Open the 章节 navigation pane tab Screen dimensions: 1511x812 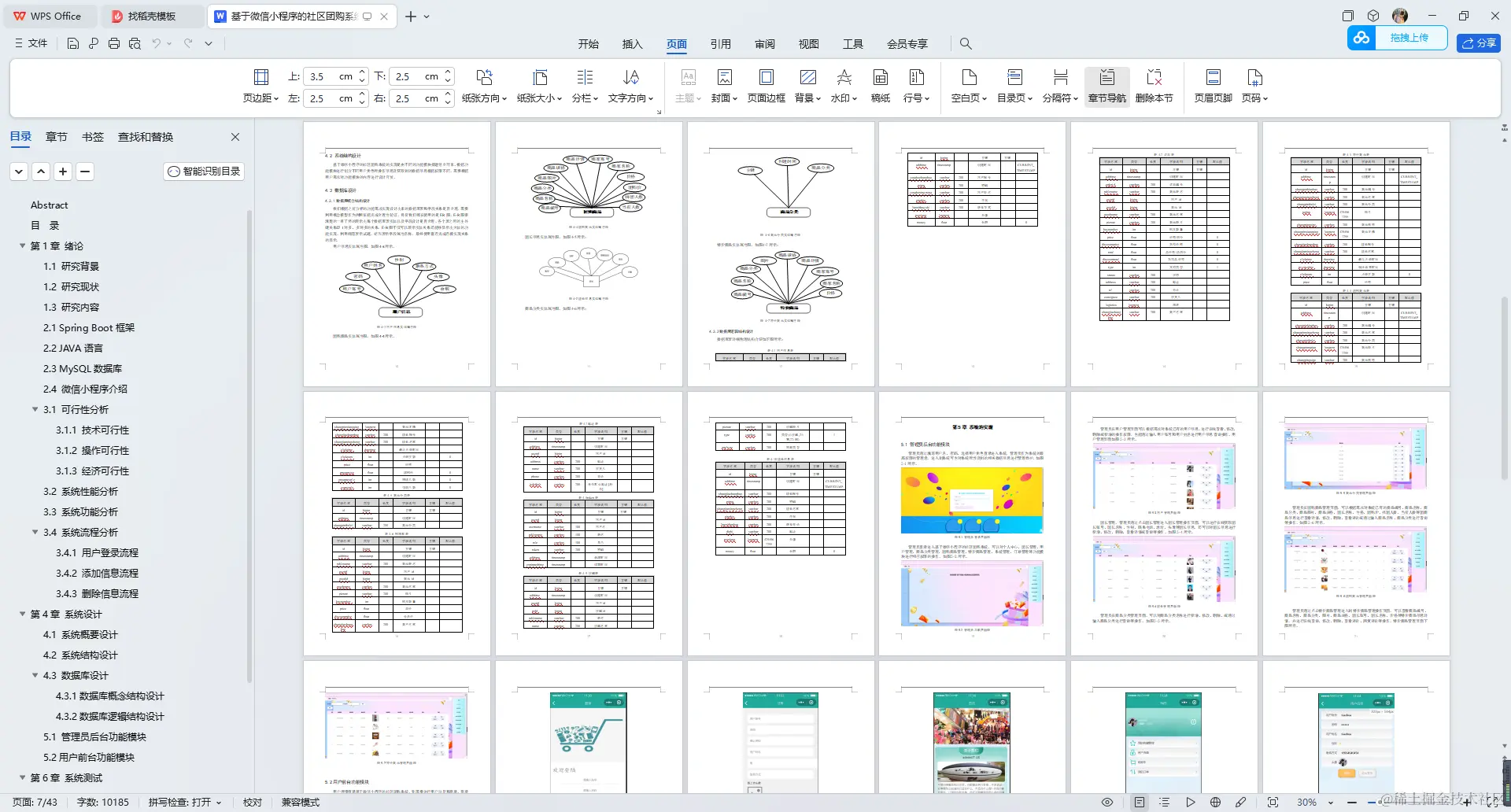pyautogui.click(x=57, y=137)
